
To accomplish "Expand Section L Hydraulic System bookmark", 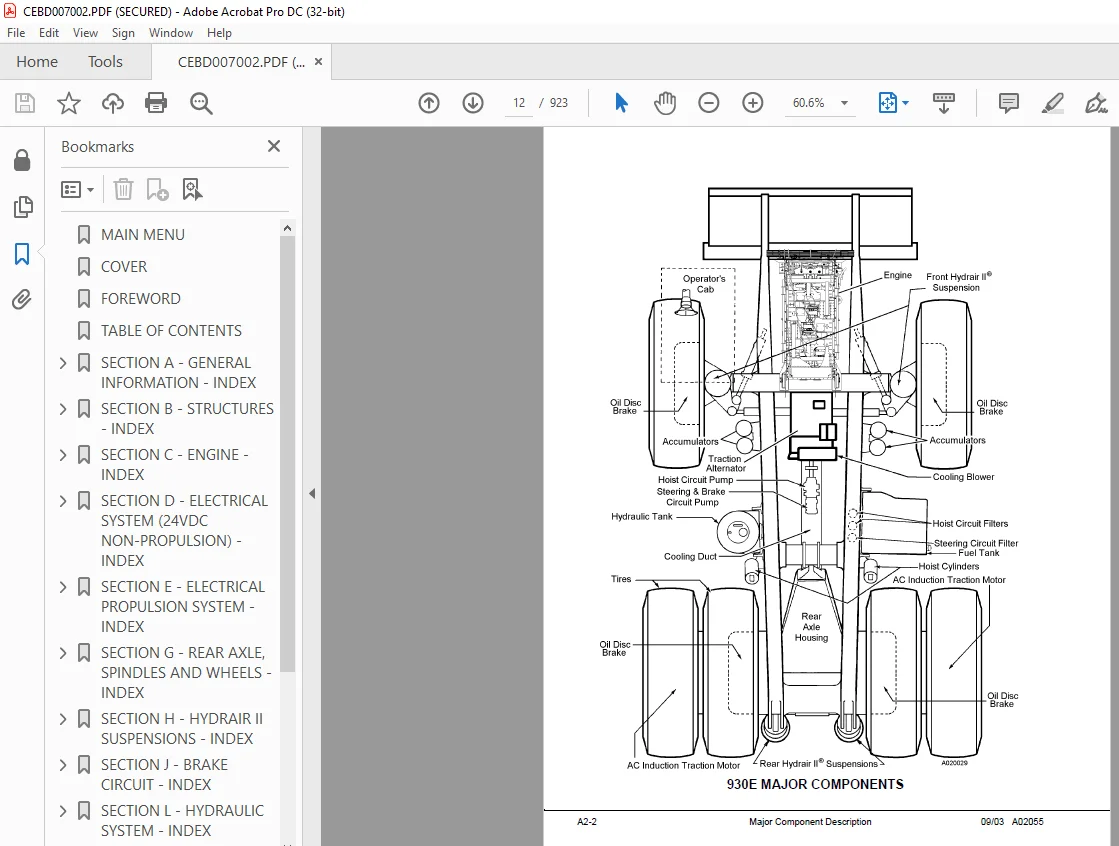I will coord(63,811).
